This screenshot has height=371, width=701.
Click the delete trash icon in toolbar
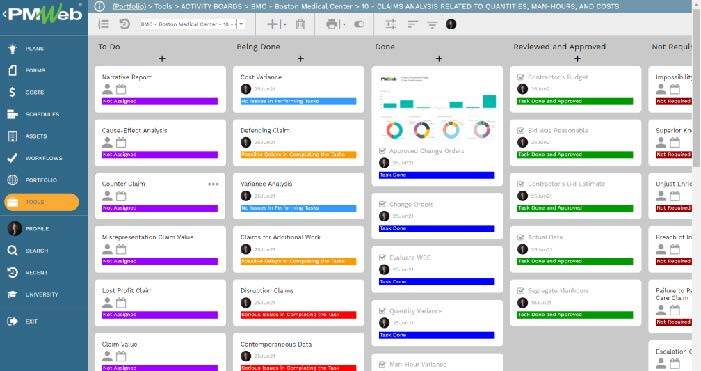point(300,24)
